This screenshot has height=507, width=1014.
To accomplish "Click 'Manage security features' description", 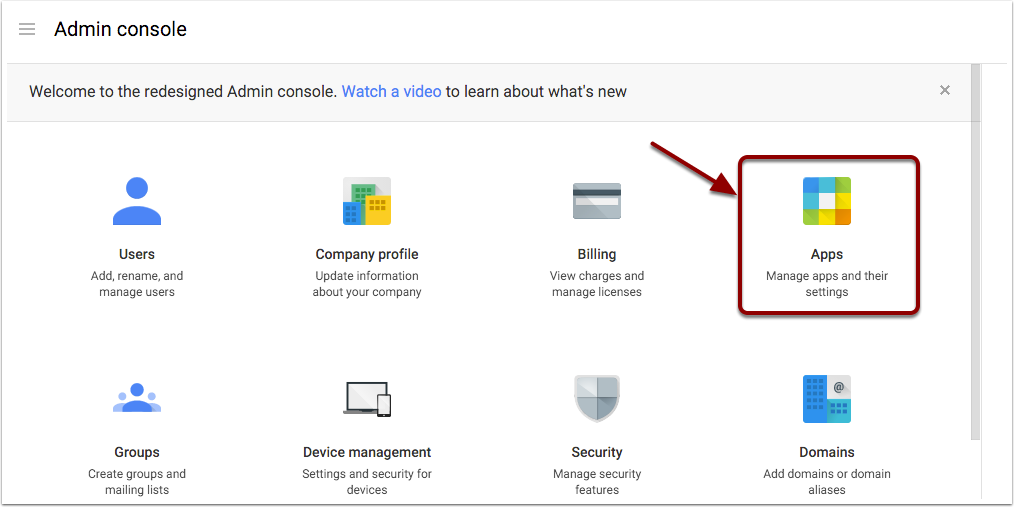I will point(597,482).
